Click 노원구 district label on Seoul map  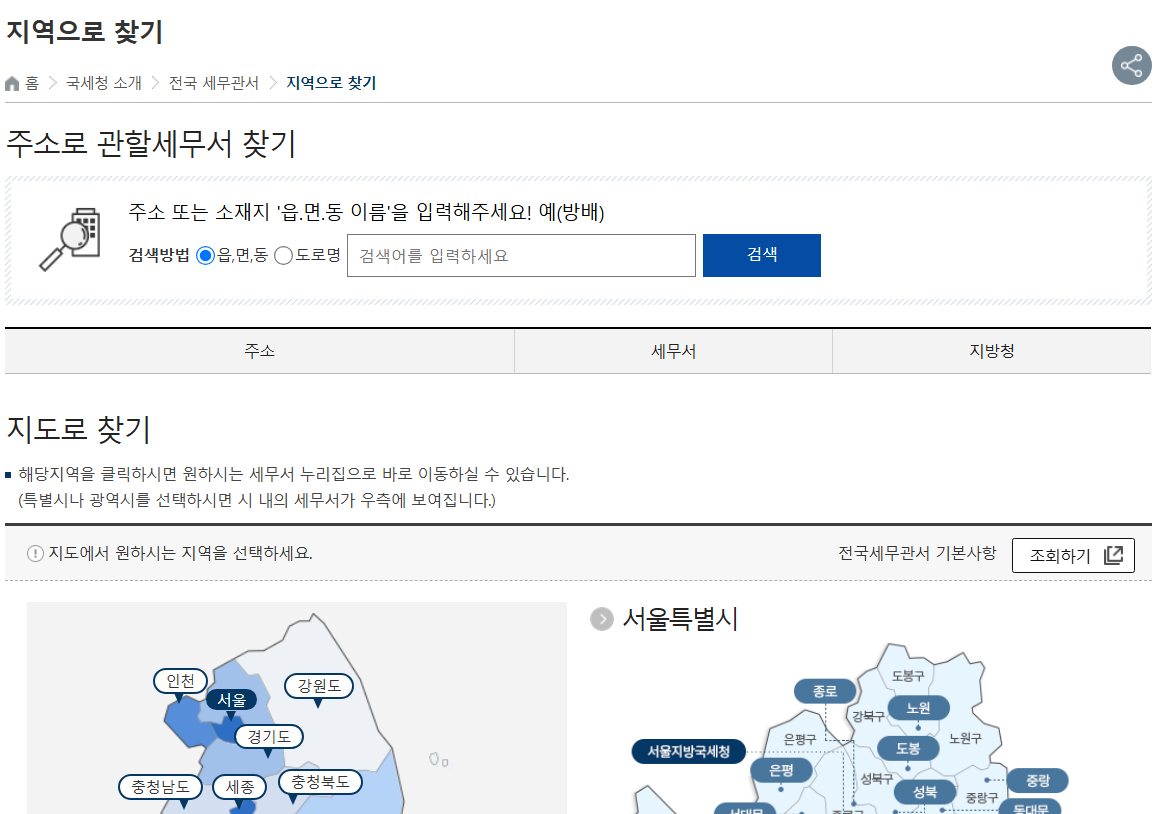965,738
